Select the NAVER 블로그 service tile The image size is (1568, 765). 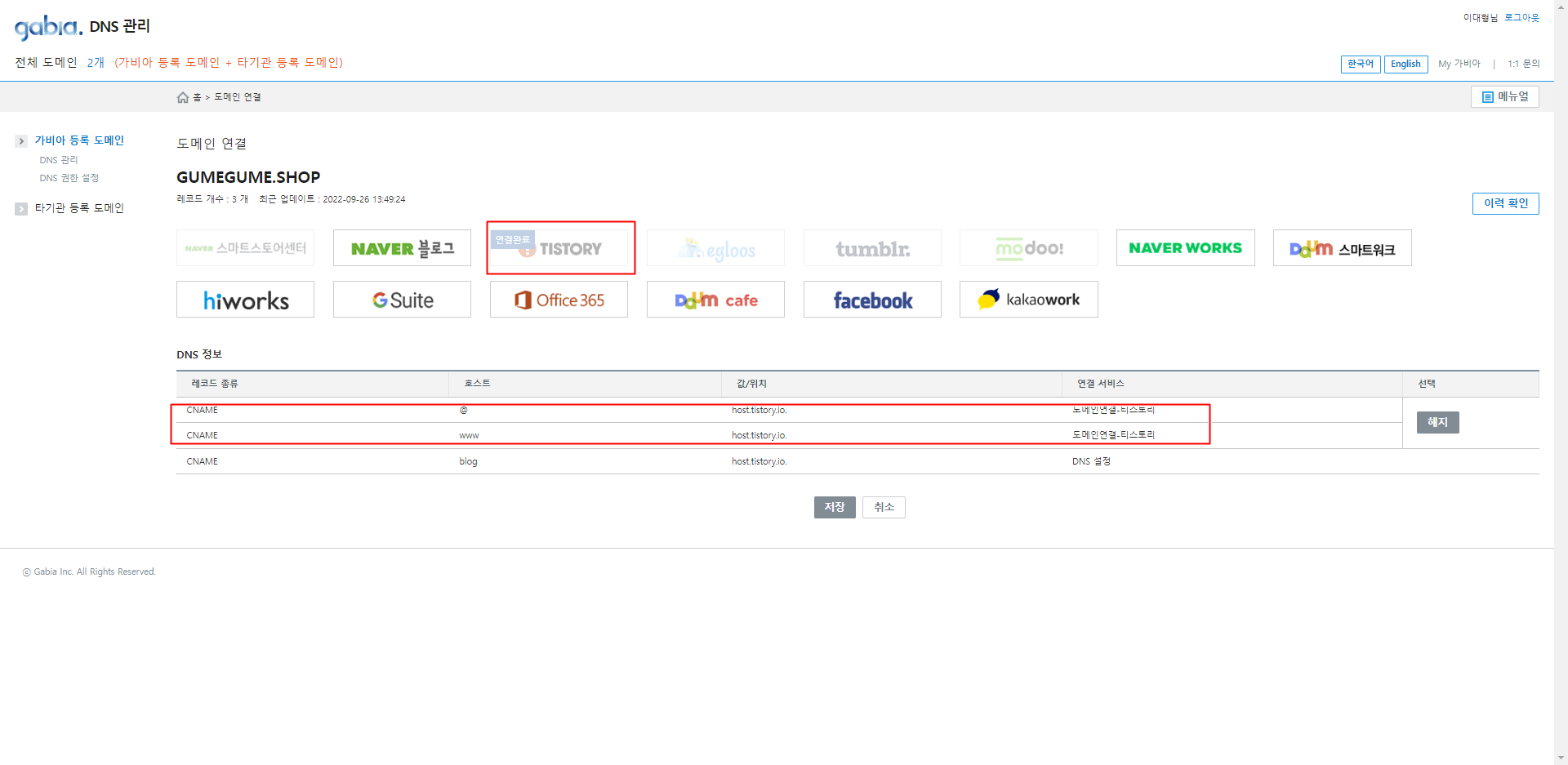(402, 248)
